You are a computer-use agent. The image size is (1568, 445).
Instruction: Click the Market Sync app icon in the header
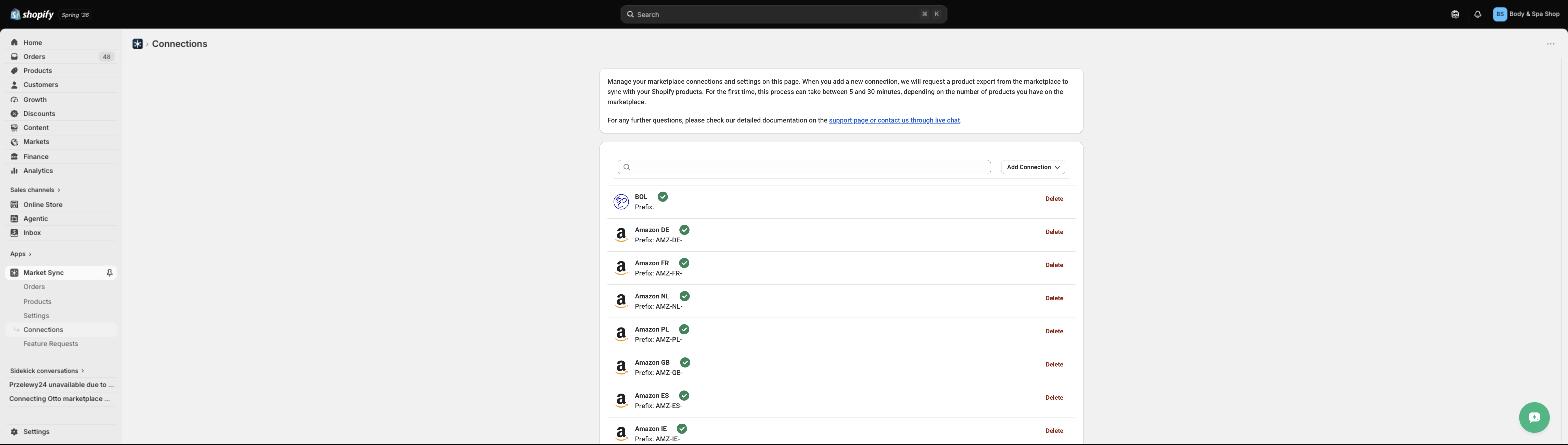click(138, 44)
